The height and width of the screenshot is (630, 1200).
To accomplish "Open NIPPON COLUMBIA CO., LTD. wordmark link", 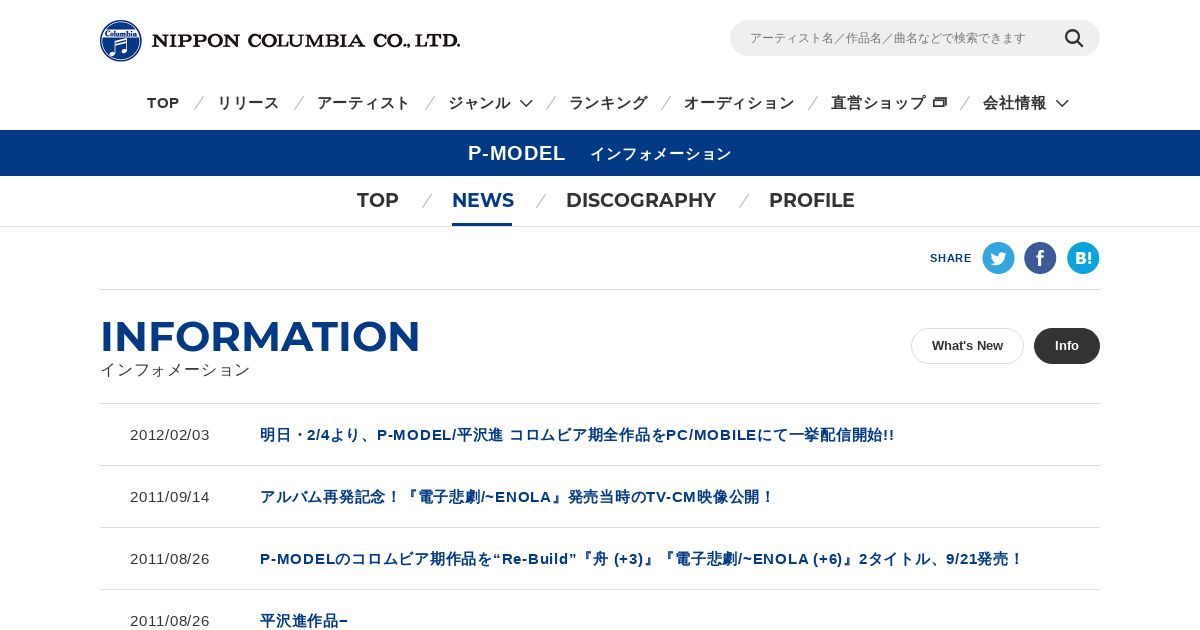I will [x=306, y=41].
